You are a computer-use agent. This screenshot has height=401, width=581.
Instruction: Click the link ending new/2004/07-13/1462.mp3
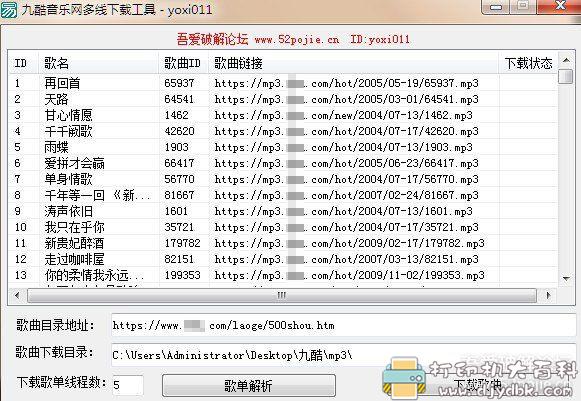343,115
